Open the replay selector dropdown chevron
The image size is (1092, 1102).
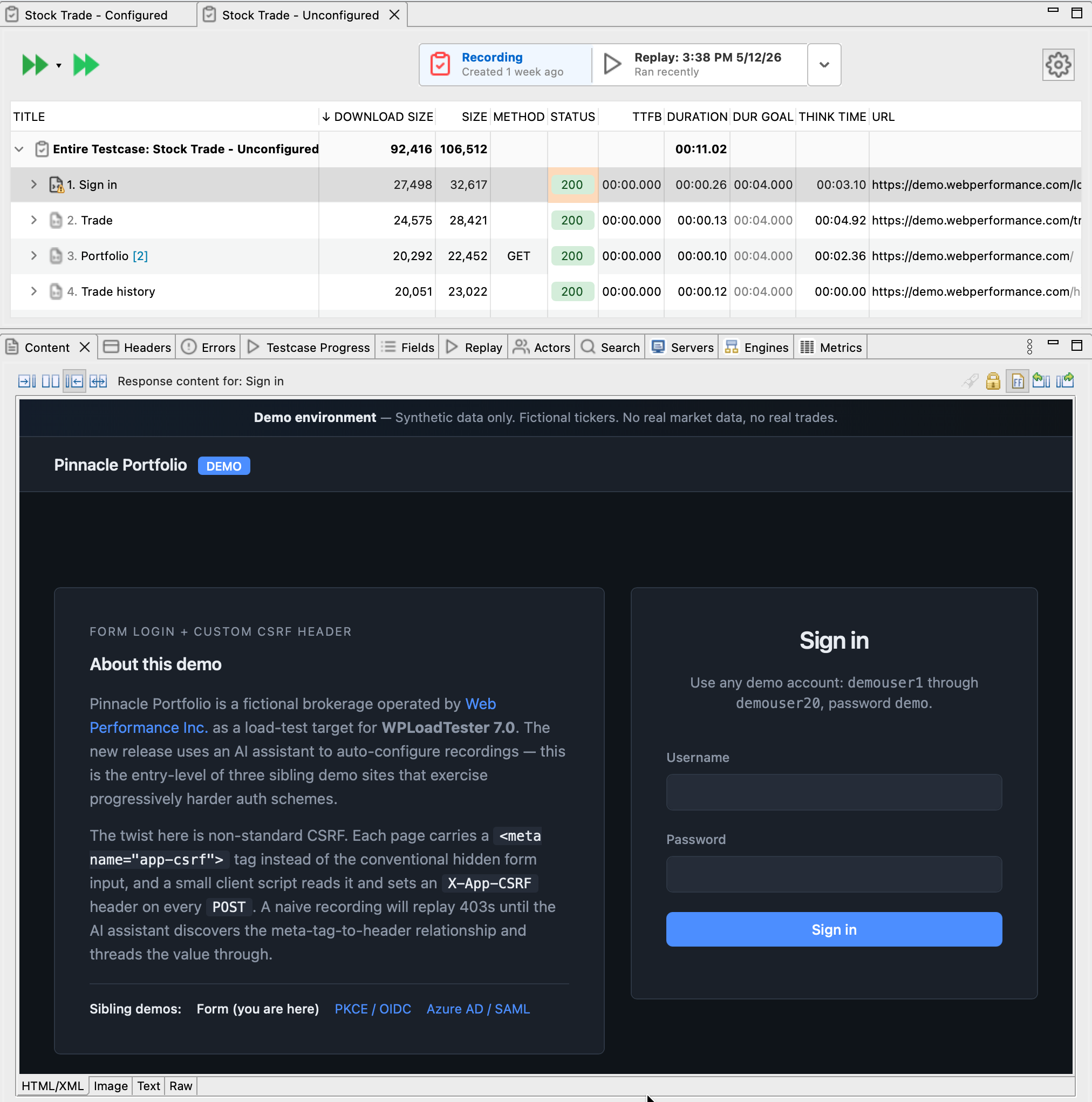click(824, 65)
